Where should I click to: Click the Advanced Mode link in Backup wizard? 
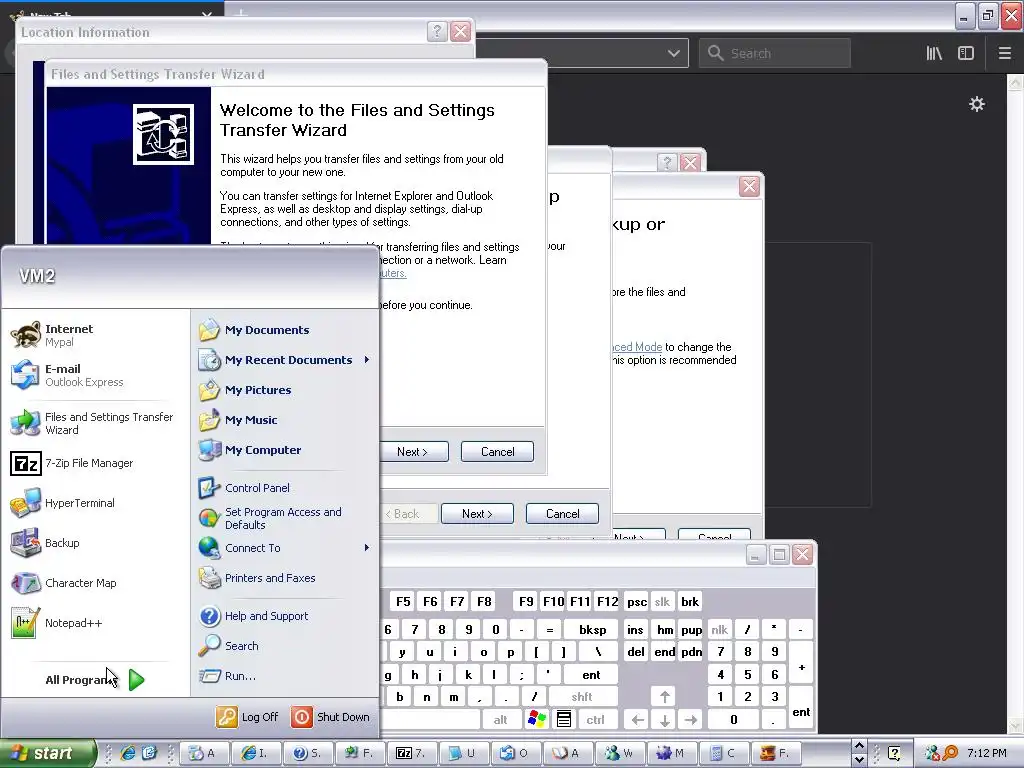(637, 347)
